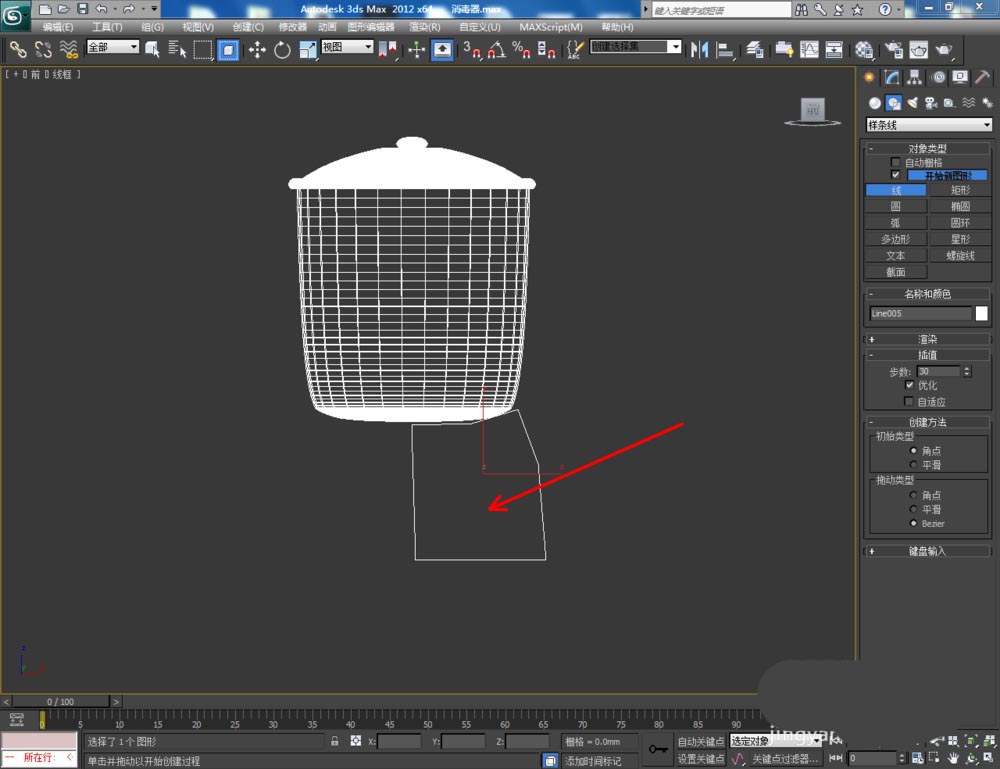Activate the Rotate tool
The image size is (1000, 769).
pyautogui.click(x=282, y=49)
